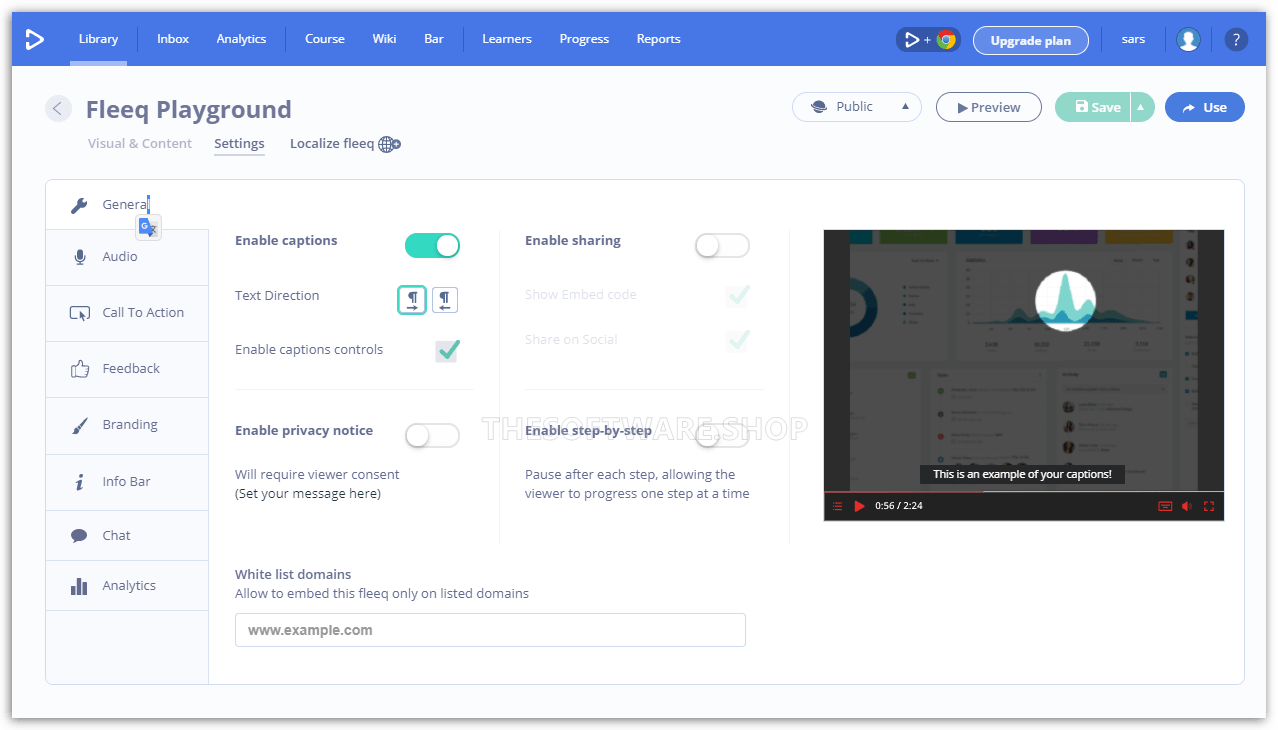Image resolution: width=1278 pixels, height=730 pixels.
Task: Turn on the Enable privacy notice switch
Action: 432,435
